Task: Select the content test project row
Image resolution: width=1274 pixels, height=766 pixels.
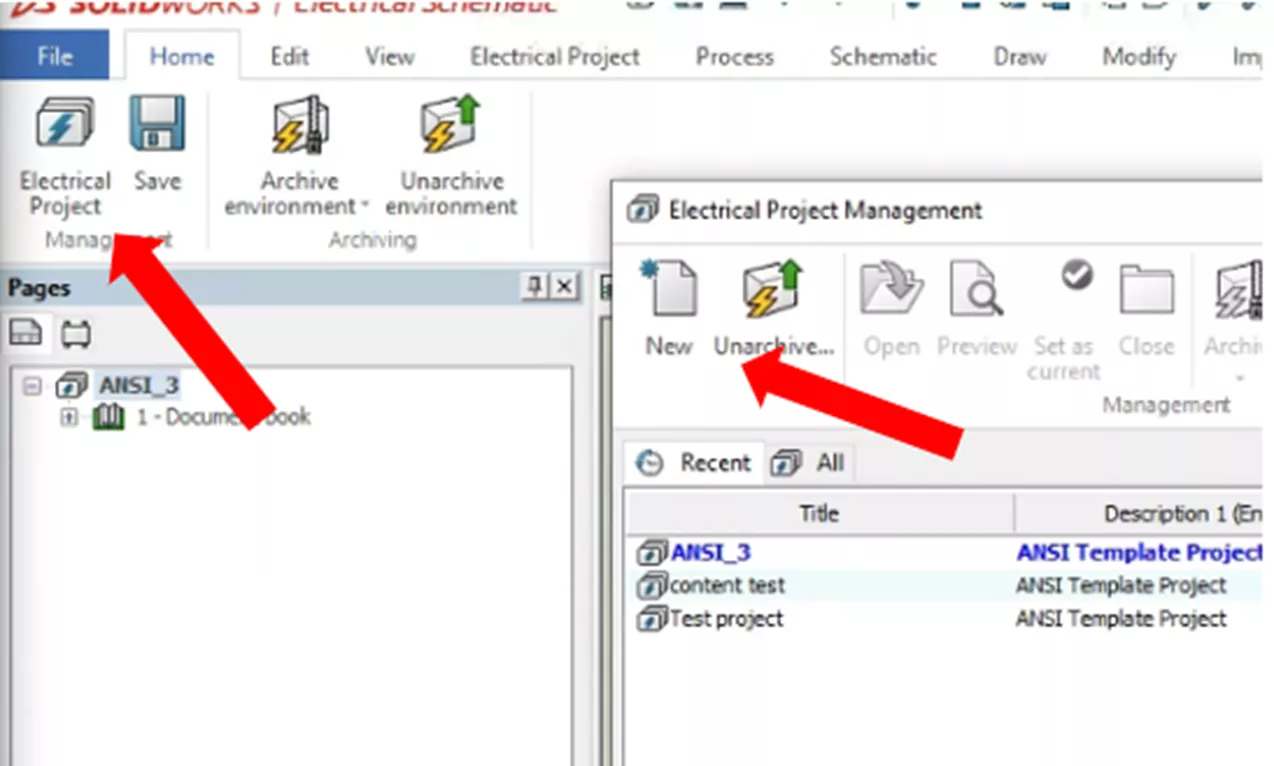Action: point(944,586)
